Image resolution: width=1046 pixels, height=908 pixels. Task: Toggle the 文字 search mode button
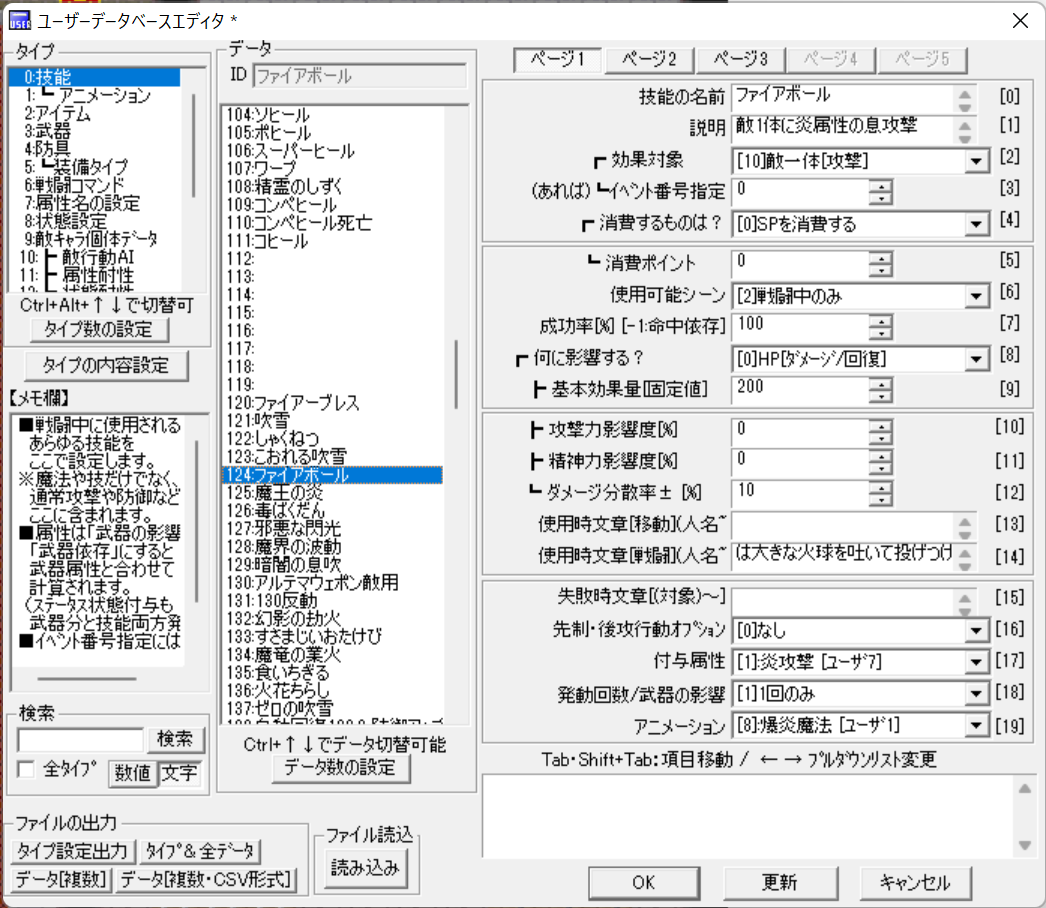click(179, 773)
